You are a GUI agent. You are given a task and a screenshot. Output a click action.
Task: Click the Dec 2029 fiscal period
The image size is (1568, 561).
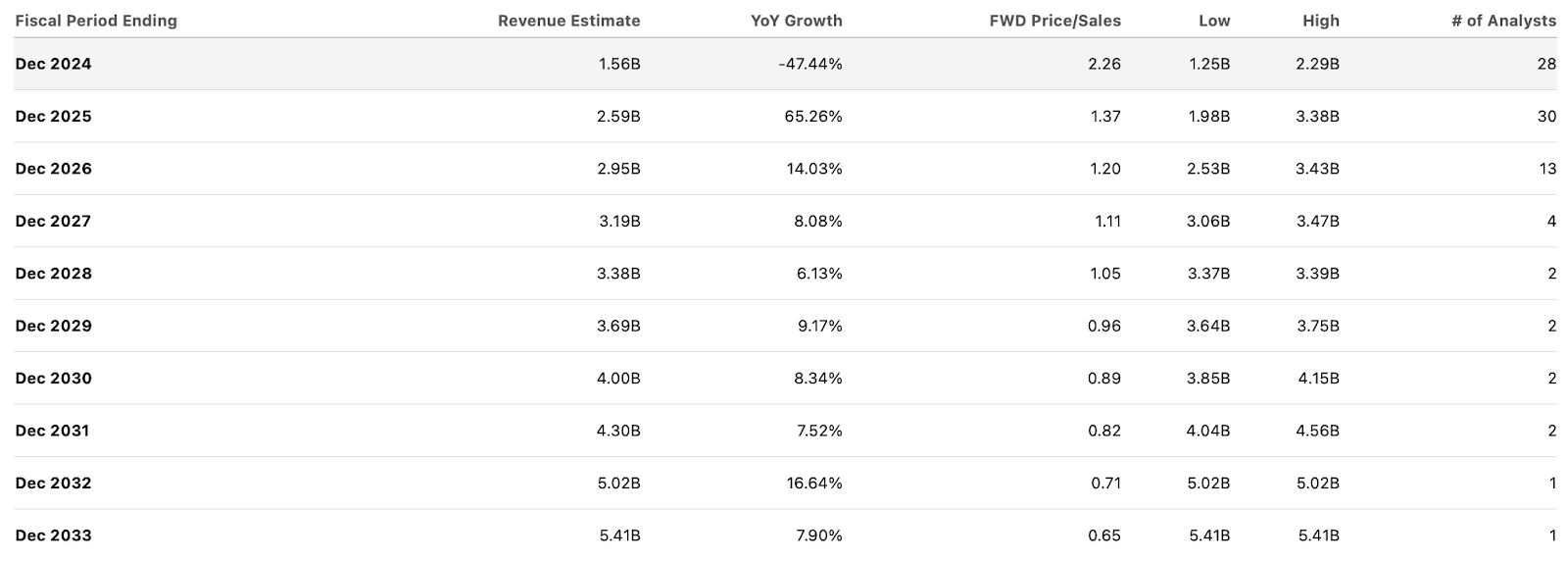click(54, 327)
